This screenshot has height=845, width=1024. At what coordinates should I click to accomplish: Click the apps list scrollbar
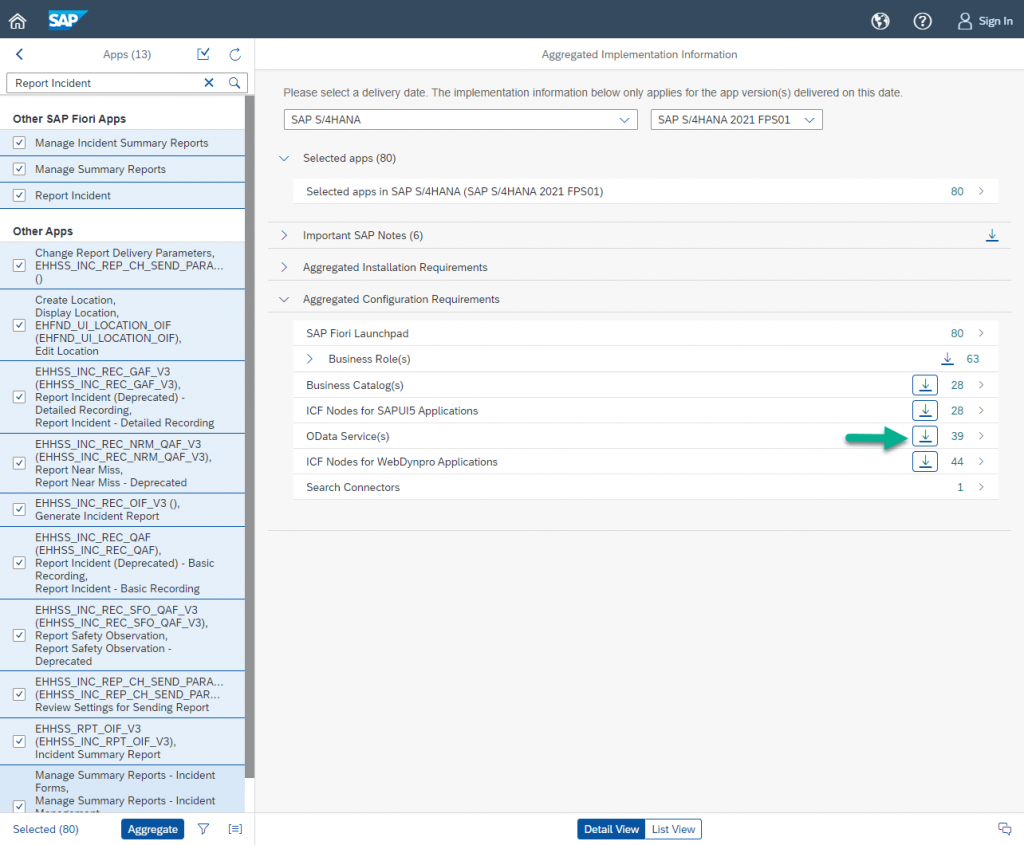click(249, 436)
